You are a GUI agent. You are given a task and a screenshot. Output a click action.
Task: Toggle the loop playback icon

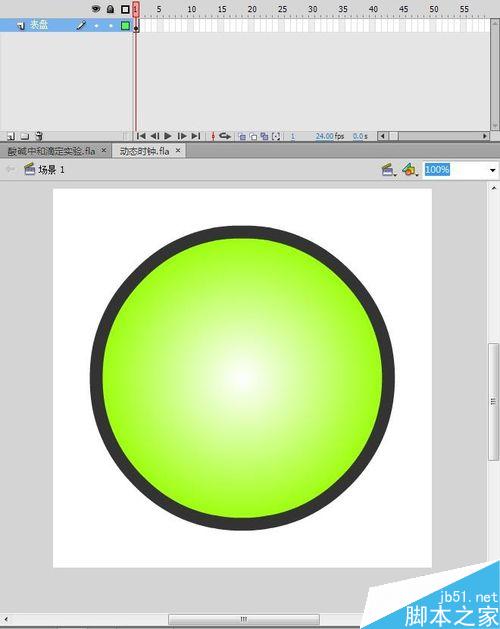tap(225, 136)
